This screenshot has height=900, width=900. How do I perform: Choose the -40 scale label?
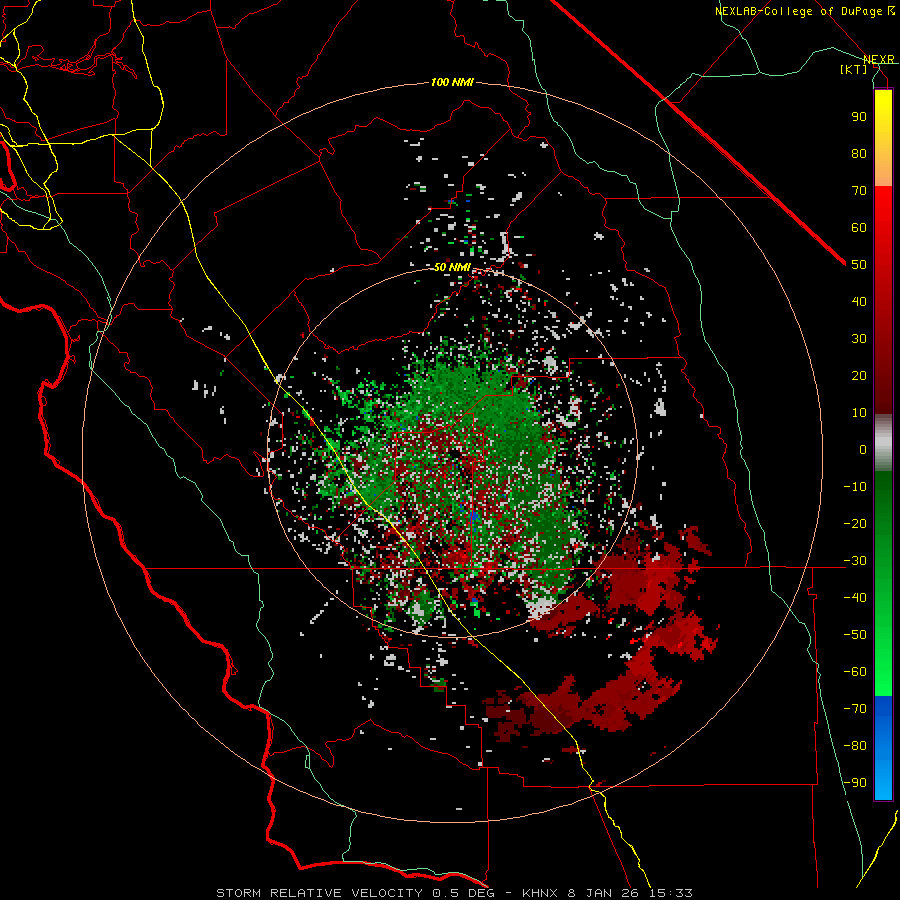click(855, 598)
